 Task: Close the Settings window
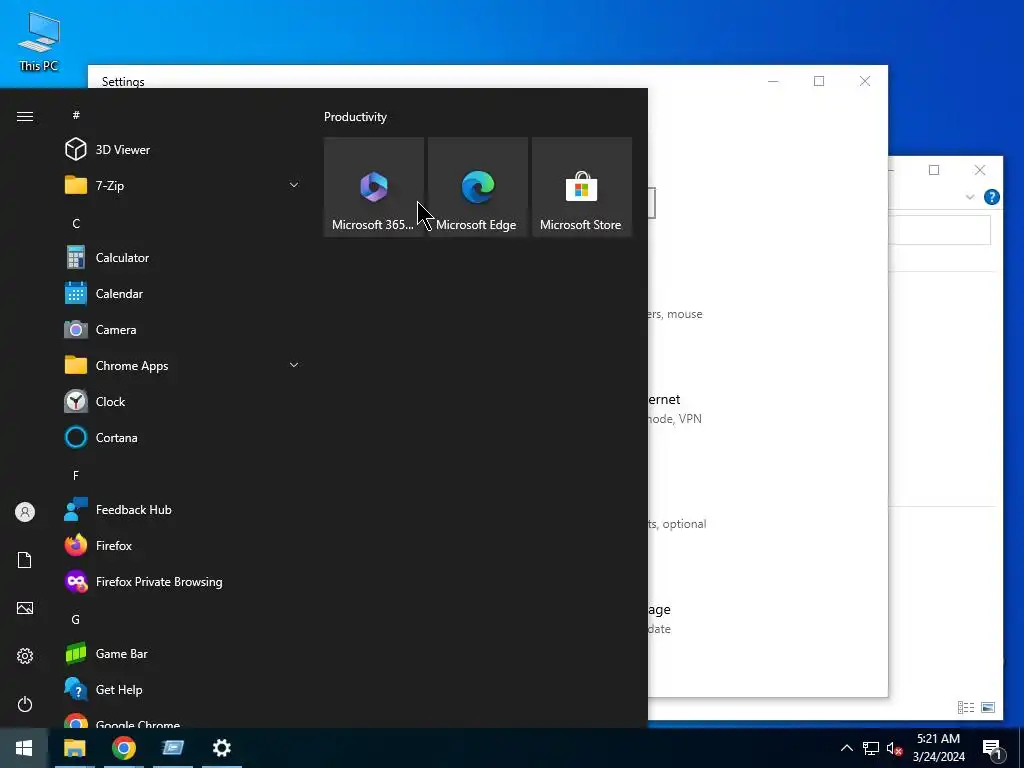click(x=865, y=81)
